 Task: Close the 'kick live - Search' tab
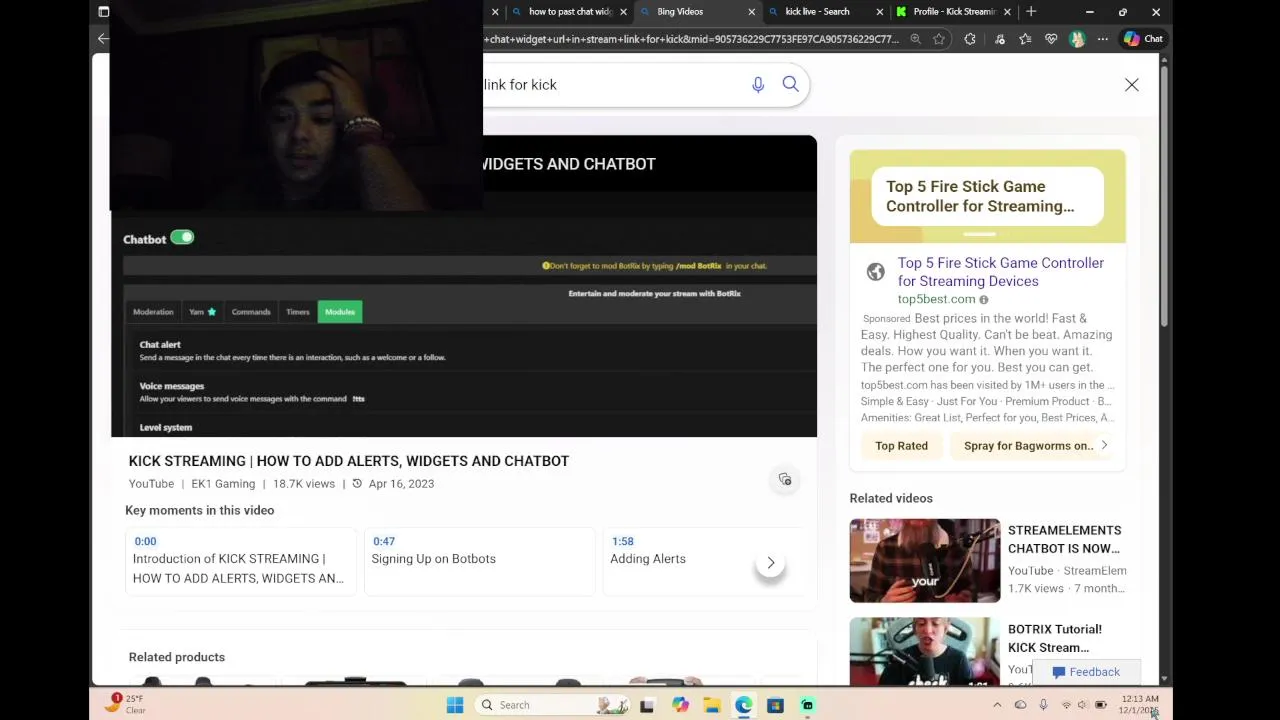point(880,12)
